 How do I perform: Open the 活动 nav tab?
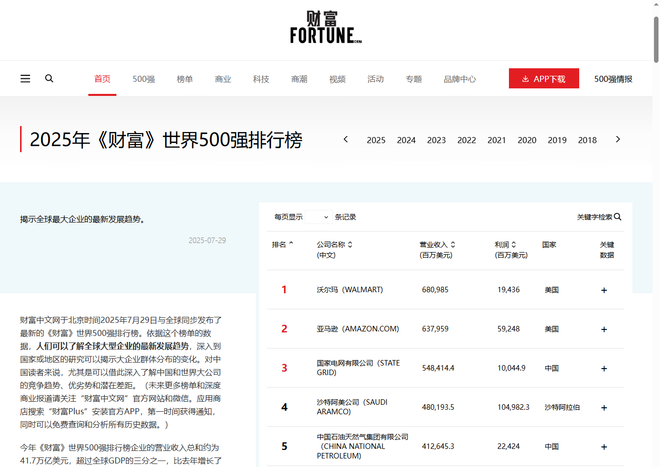coord(375,79)
